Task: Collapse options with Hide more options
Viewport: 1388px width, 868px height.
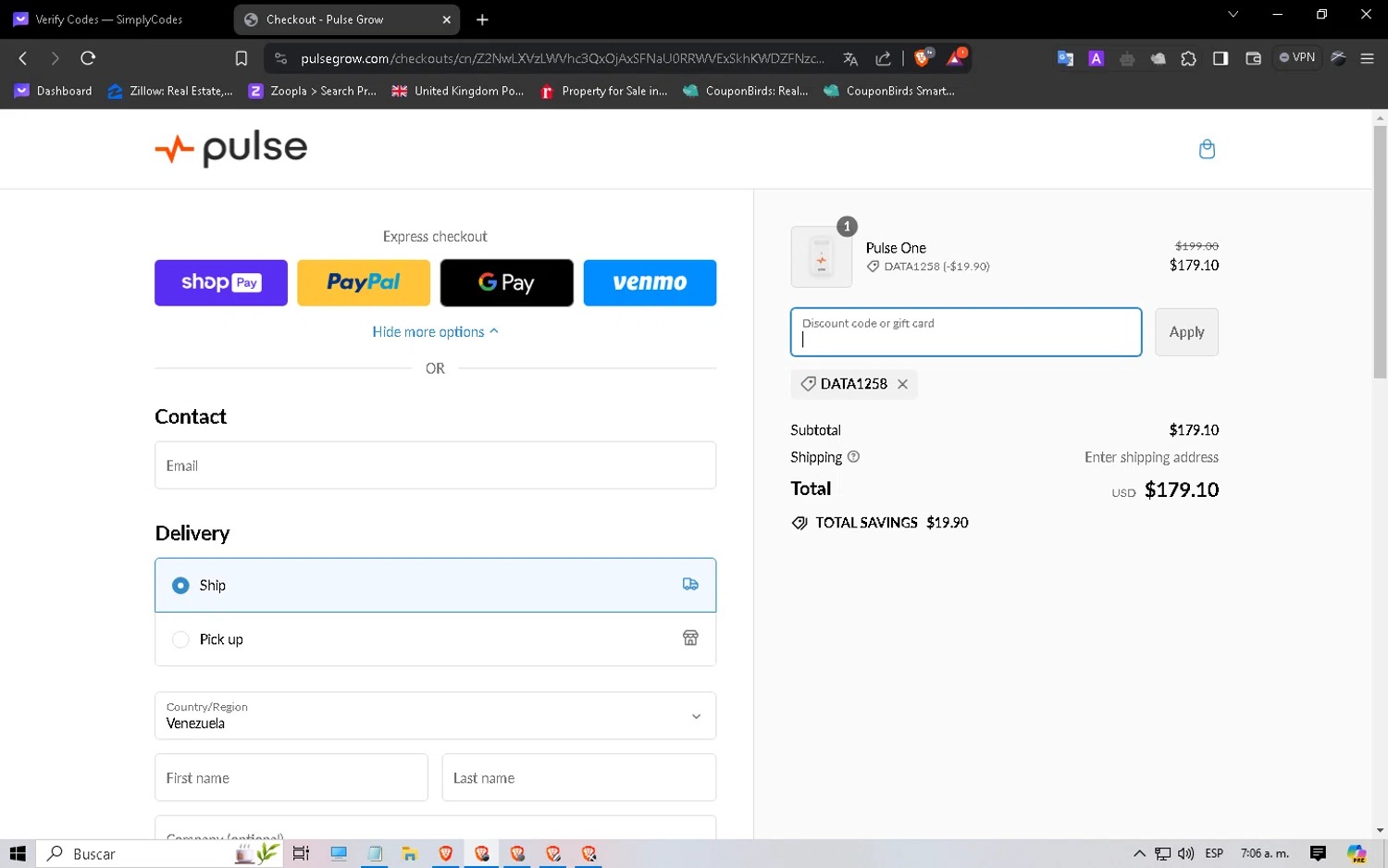Action: (435, 332)
